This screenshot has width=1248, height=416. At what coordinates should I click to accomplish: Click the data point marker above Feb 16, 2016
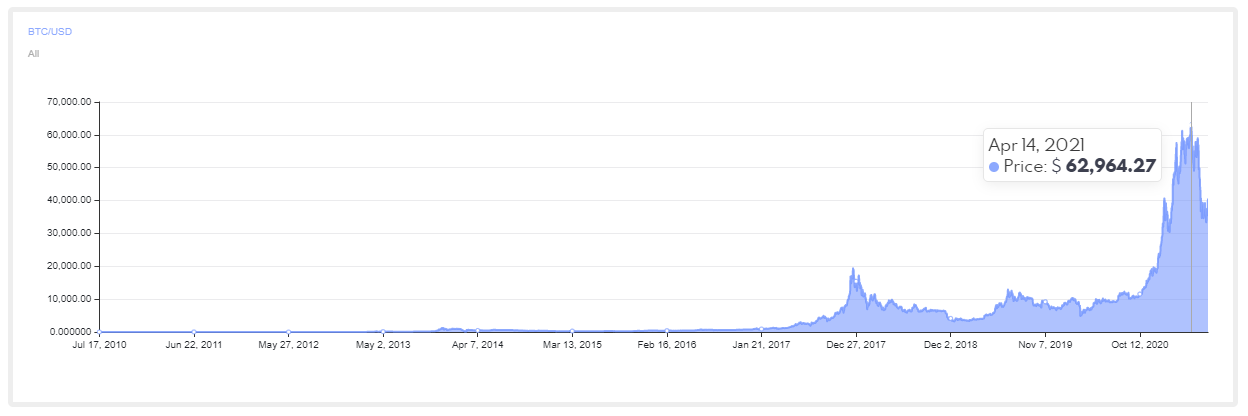667,331
